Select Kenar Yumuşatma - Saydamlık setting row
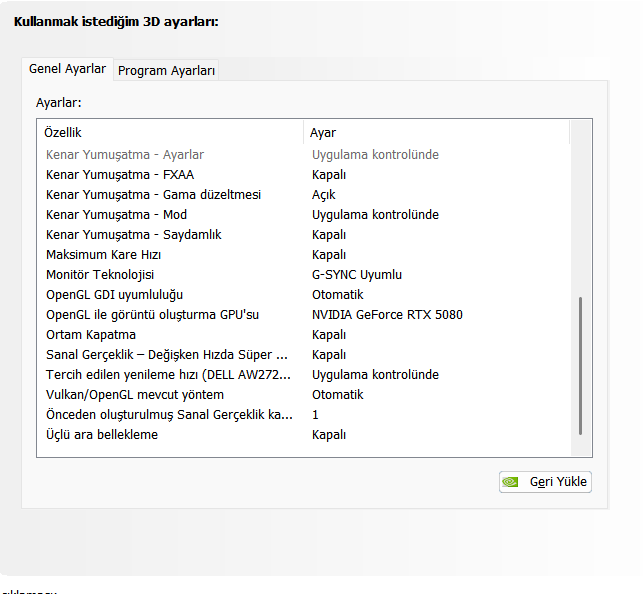 [x=134, y=234]
